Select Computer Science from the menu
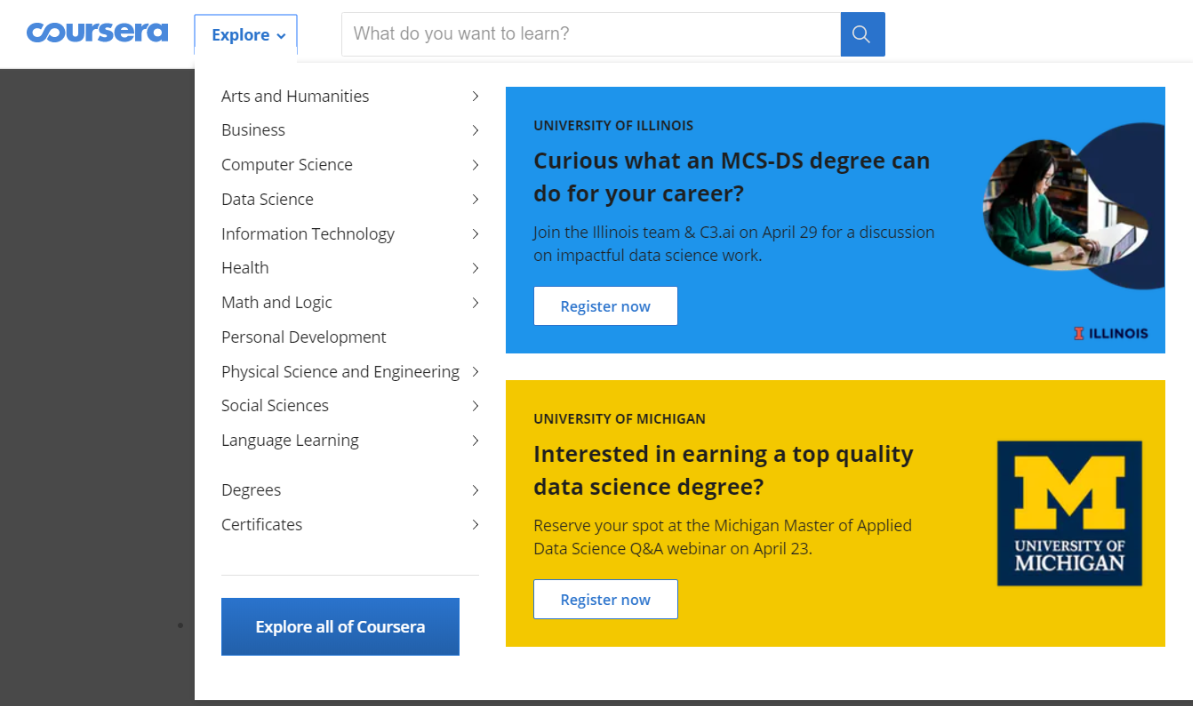The image size is (1193, 706). pyautogui.click(x=287, y=165)
